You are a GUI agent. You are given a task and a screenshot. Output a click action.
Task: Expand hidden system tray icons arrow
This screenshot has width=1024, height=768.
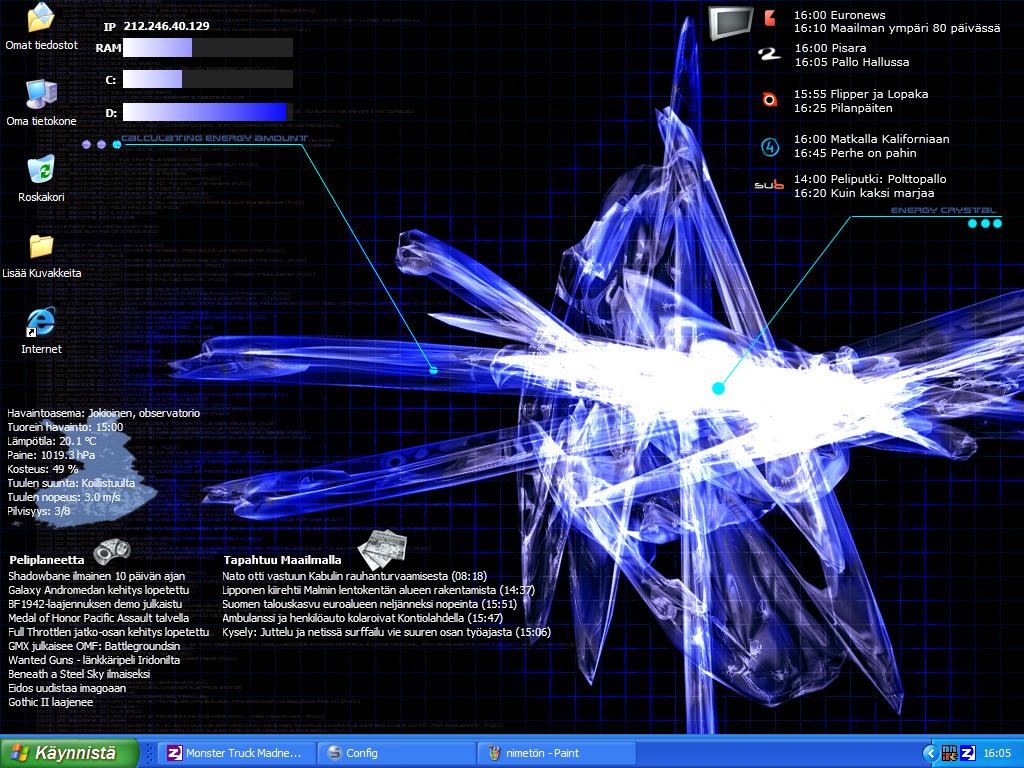[x=930, y=753]
